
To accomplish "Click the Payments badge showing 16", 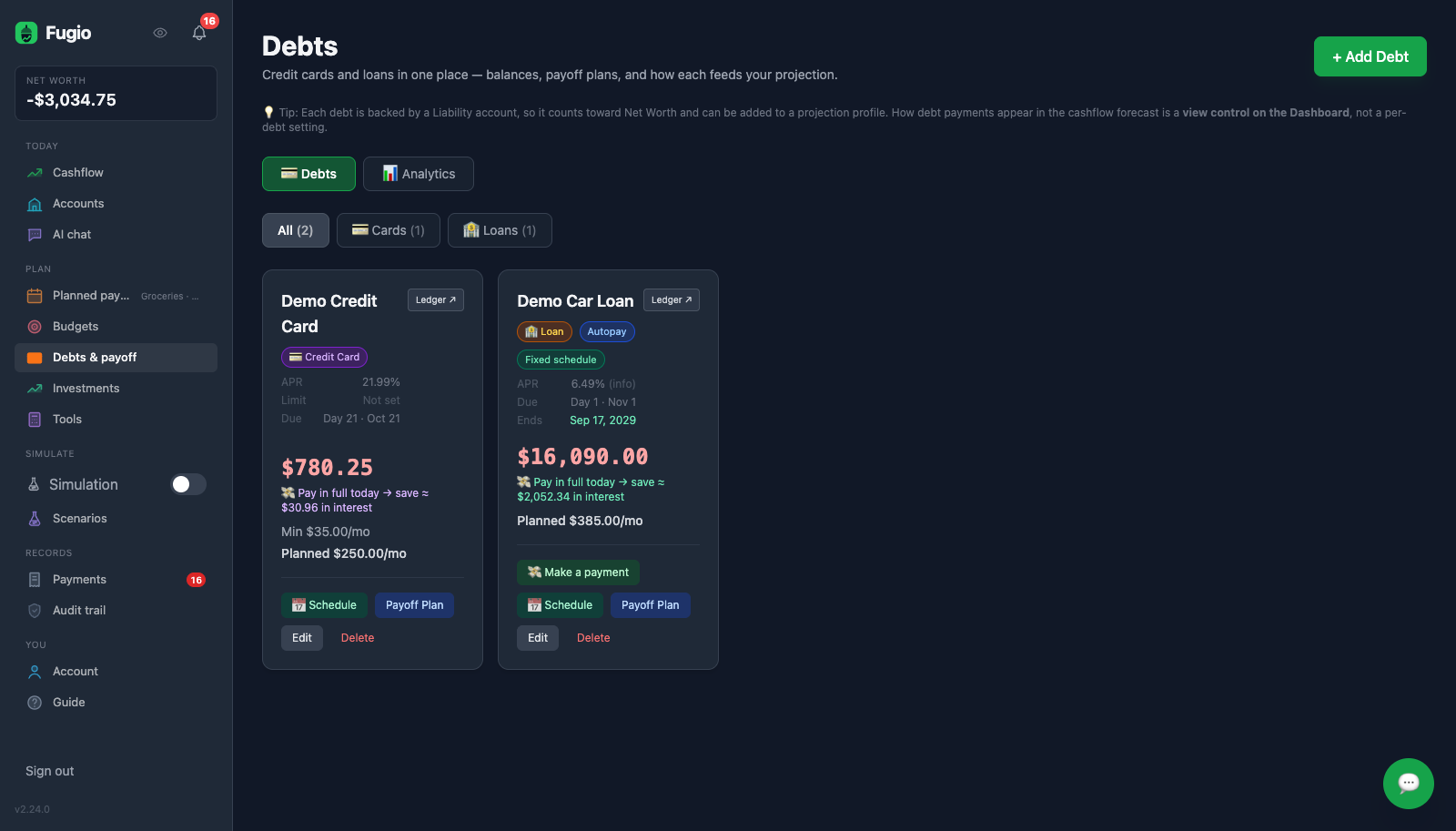I will 196,580.
